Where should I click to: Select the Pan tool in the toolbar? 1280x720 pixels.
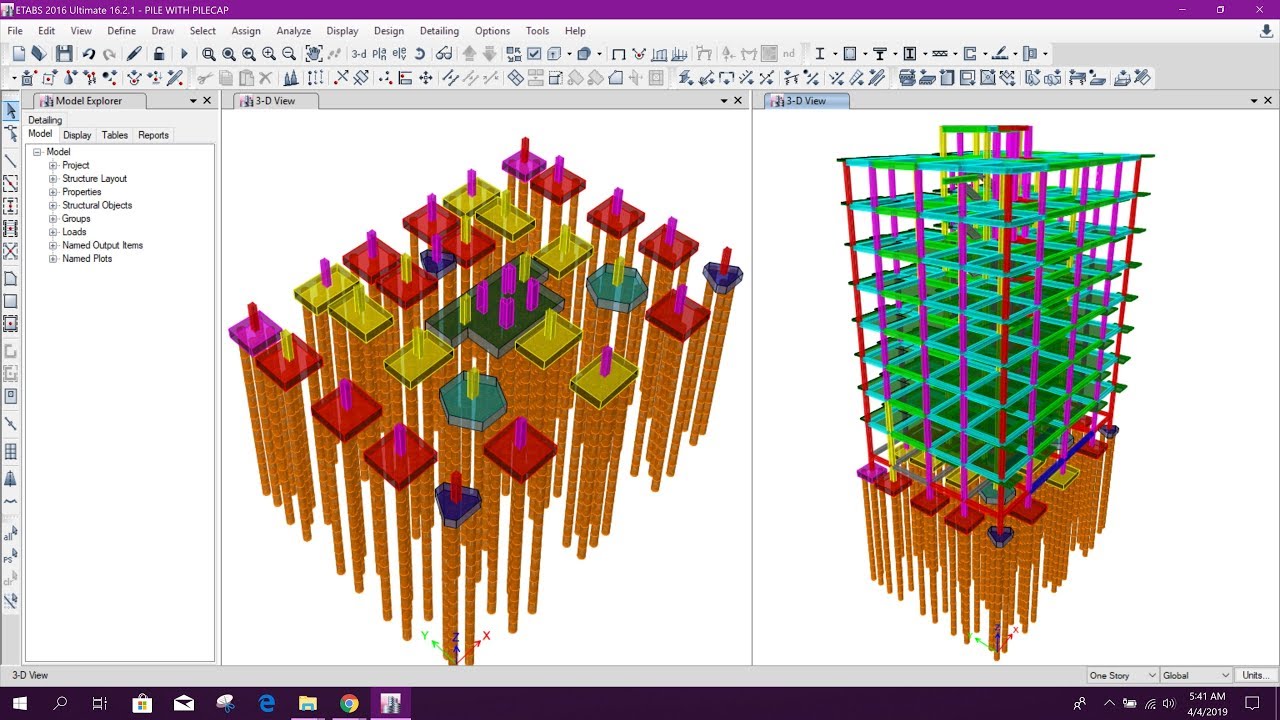click(x=314, y=52)
